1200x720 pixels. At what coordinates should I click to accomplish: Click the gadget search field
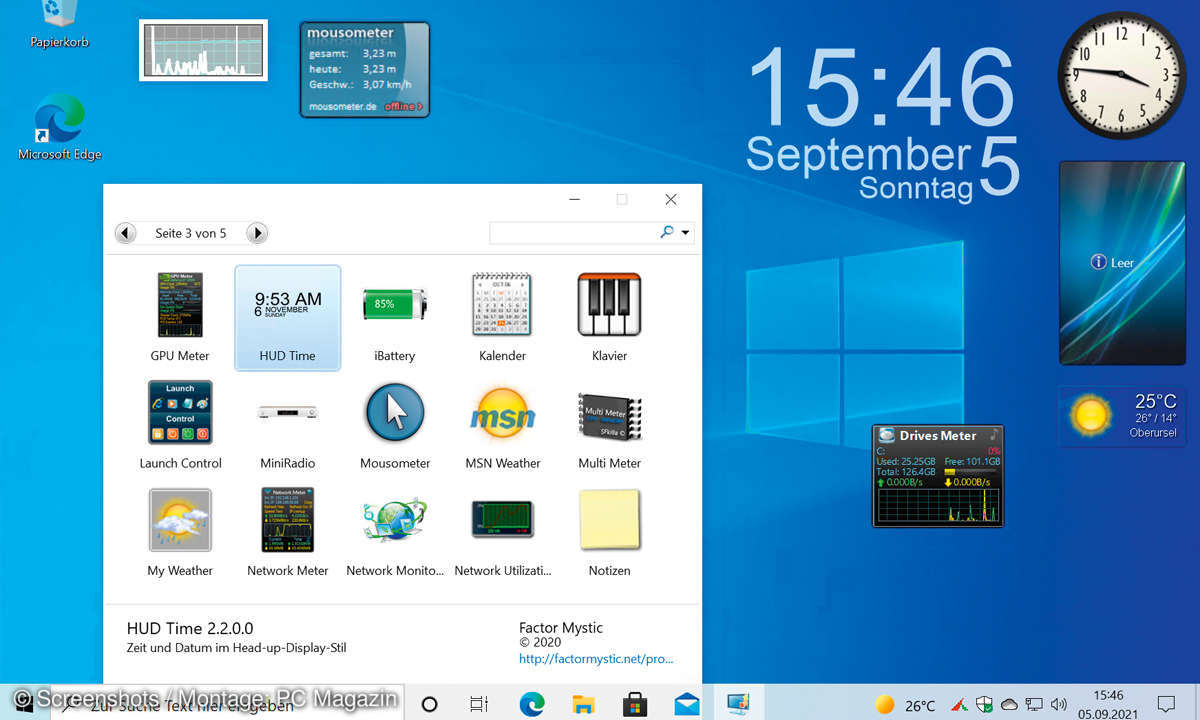click(x=573, y=232)
